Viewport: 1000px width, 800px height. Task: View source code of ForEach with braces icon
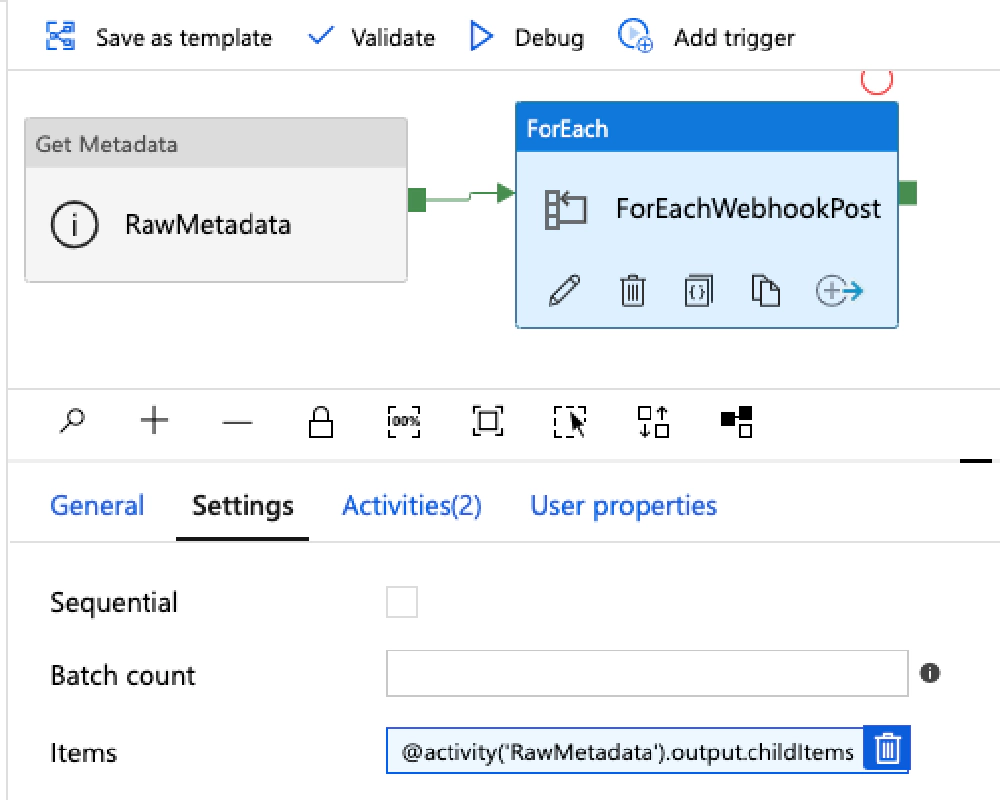click(698, 291)
